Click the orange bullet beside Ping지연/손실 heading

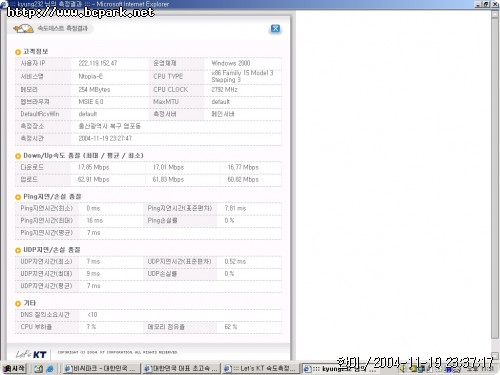click(18, 197)
